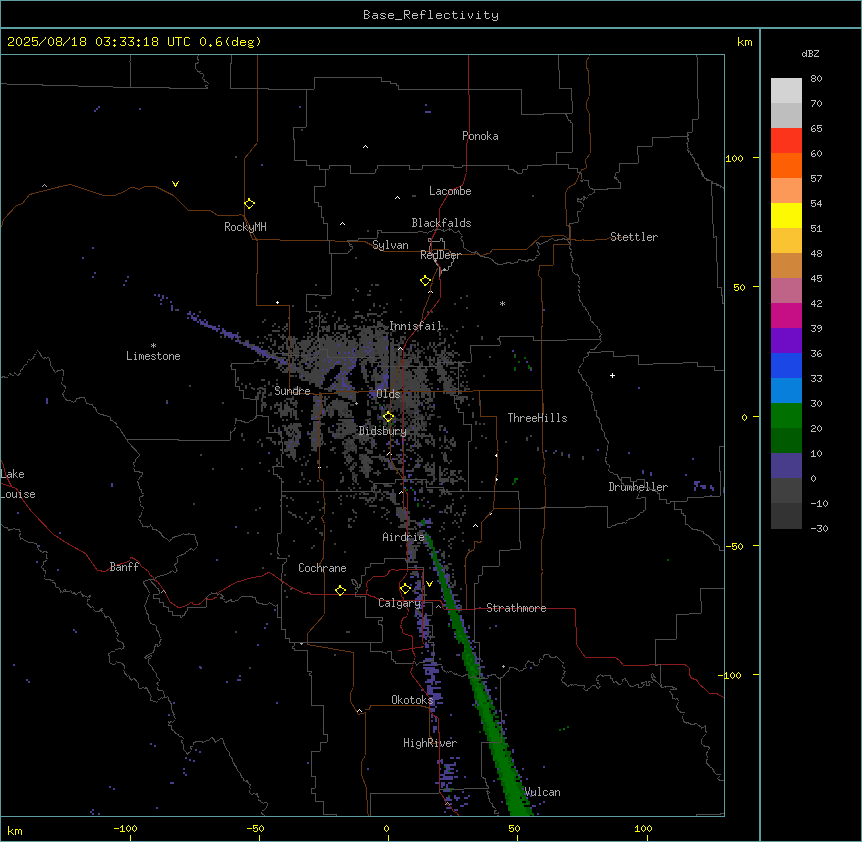Click the HighRiver label
The image size is (862, 842).
430,743
